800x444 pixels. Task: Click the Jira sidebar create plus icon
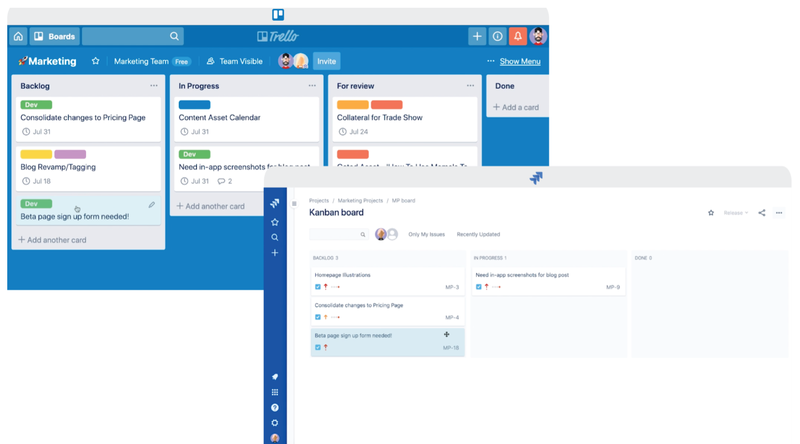[x=274, y=253]
